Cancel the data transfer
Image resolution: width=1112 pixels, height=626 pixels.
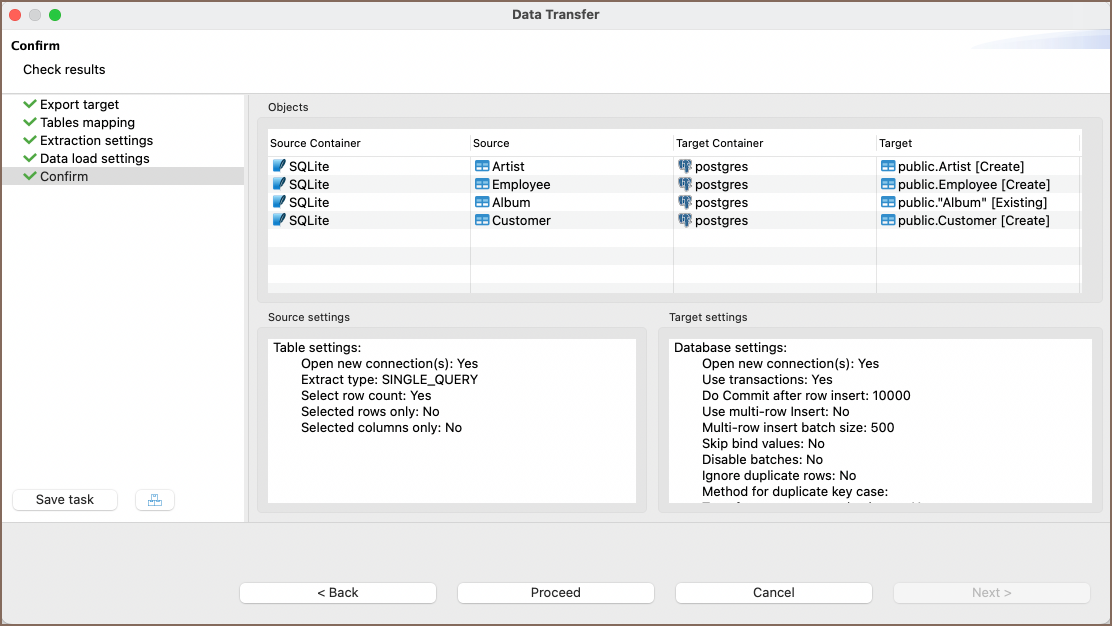pyautogui.click(x=774, y=592)
